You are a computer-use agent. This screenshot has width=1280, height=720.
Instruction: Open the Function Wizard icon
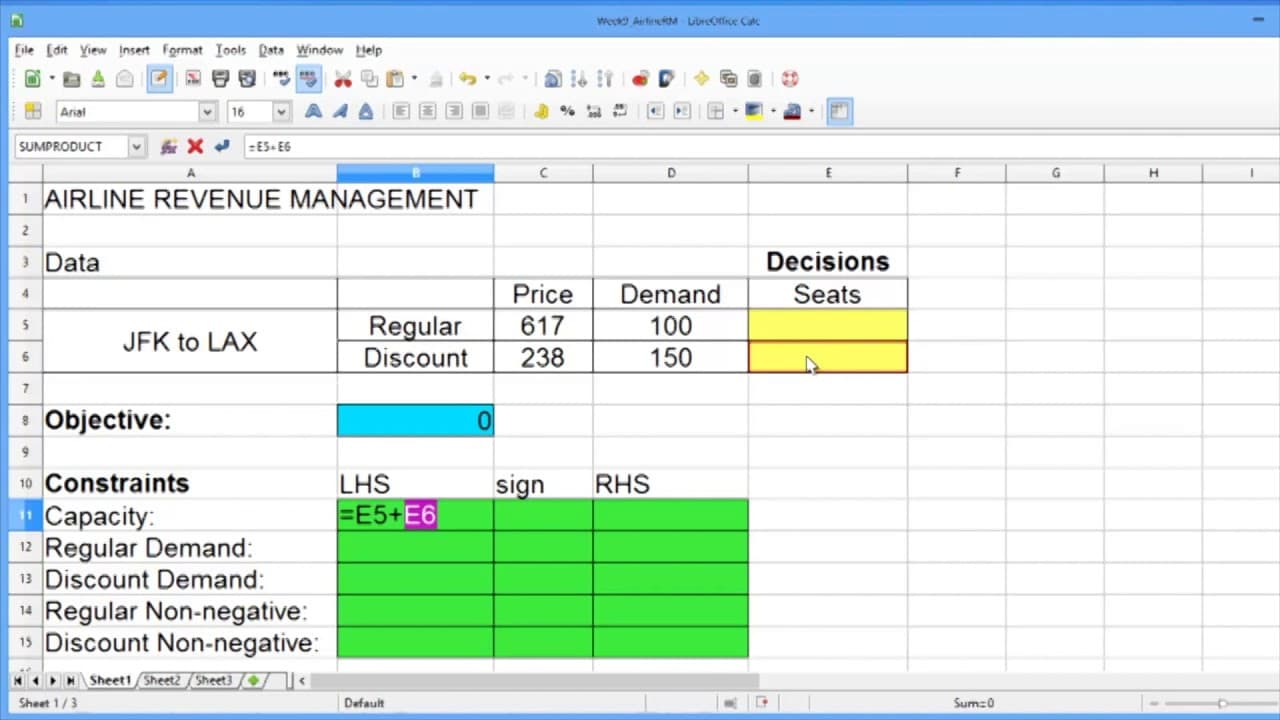[169, 146]
